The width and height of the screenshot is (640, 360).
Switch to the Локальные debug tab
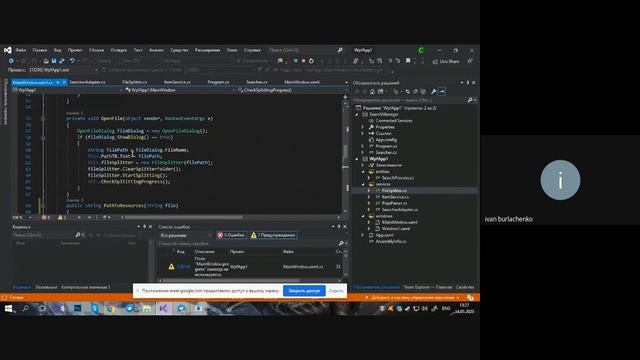tap(46, 287)
